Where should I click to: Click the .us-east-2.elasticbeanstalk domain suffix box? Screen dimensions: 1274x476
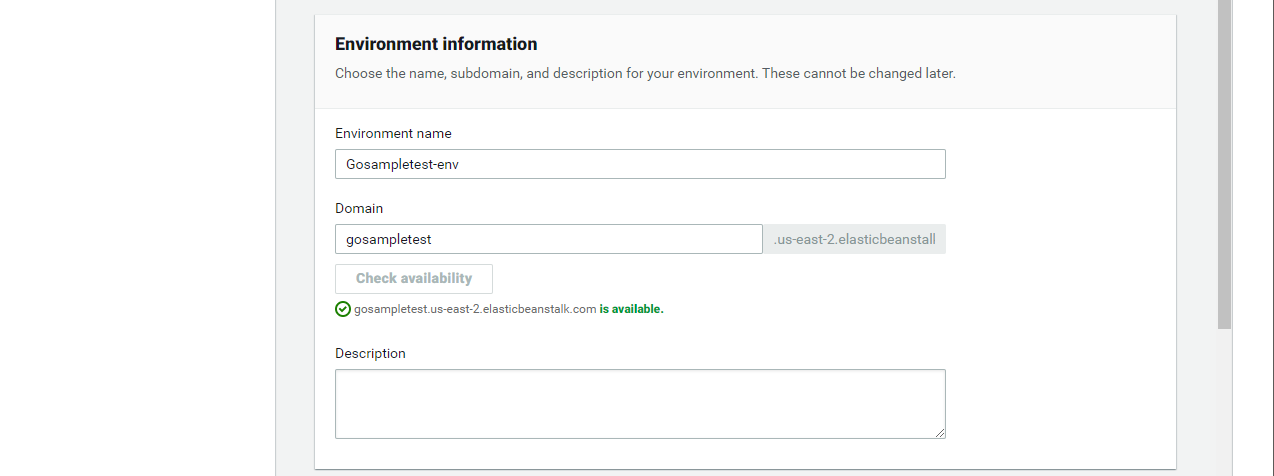[855, 239]
